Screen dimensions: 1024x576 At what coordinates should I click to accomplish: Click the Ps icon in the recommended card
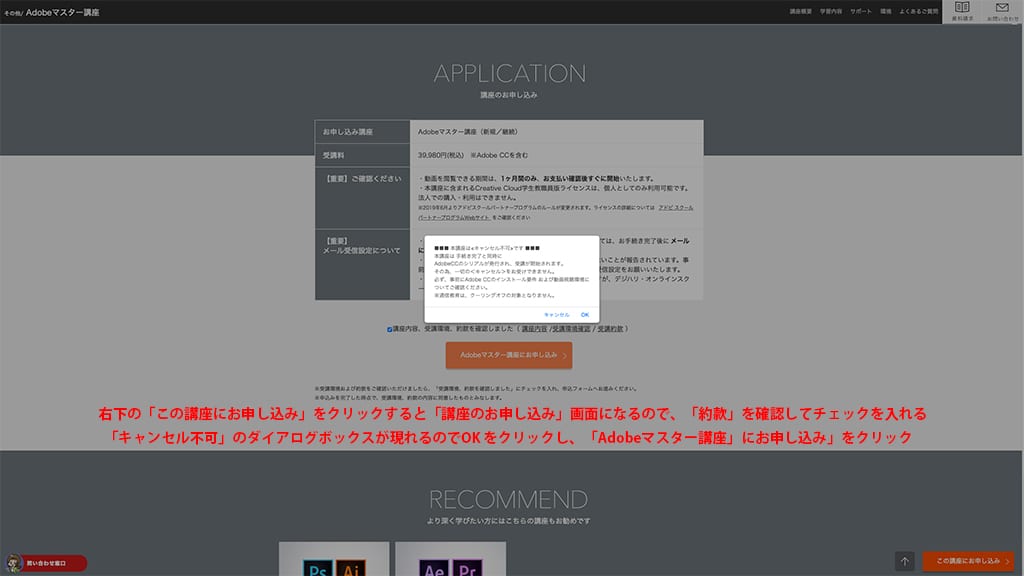317,568
